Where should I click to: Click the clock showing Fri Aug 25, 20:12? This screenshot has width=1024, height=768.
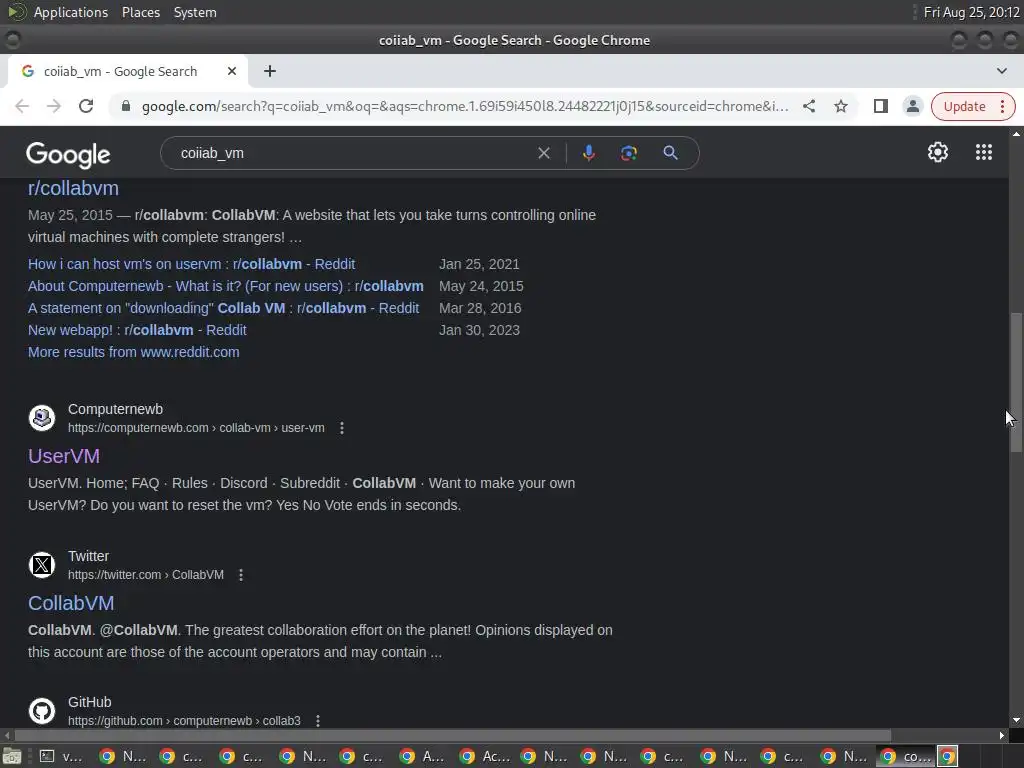(971, 12)
